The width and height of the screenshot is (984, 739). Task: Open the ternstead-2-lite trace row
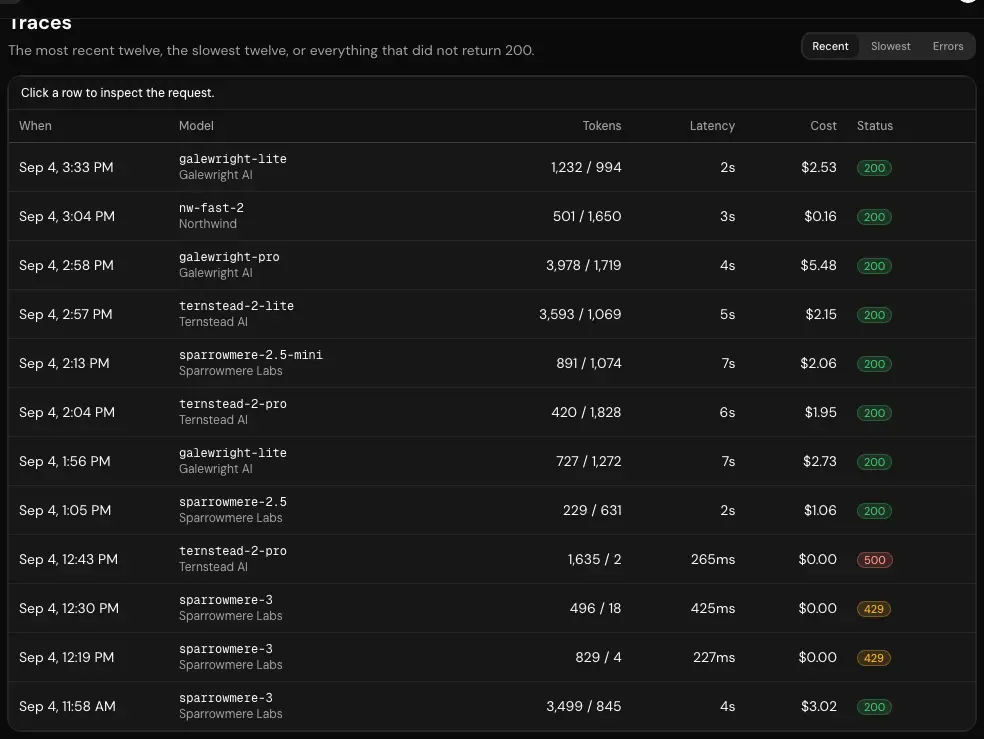pos(492,314)
